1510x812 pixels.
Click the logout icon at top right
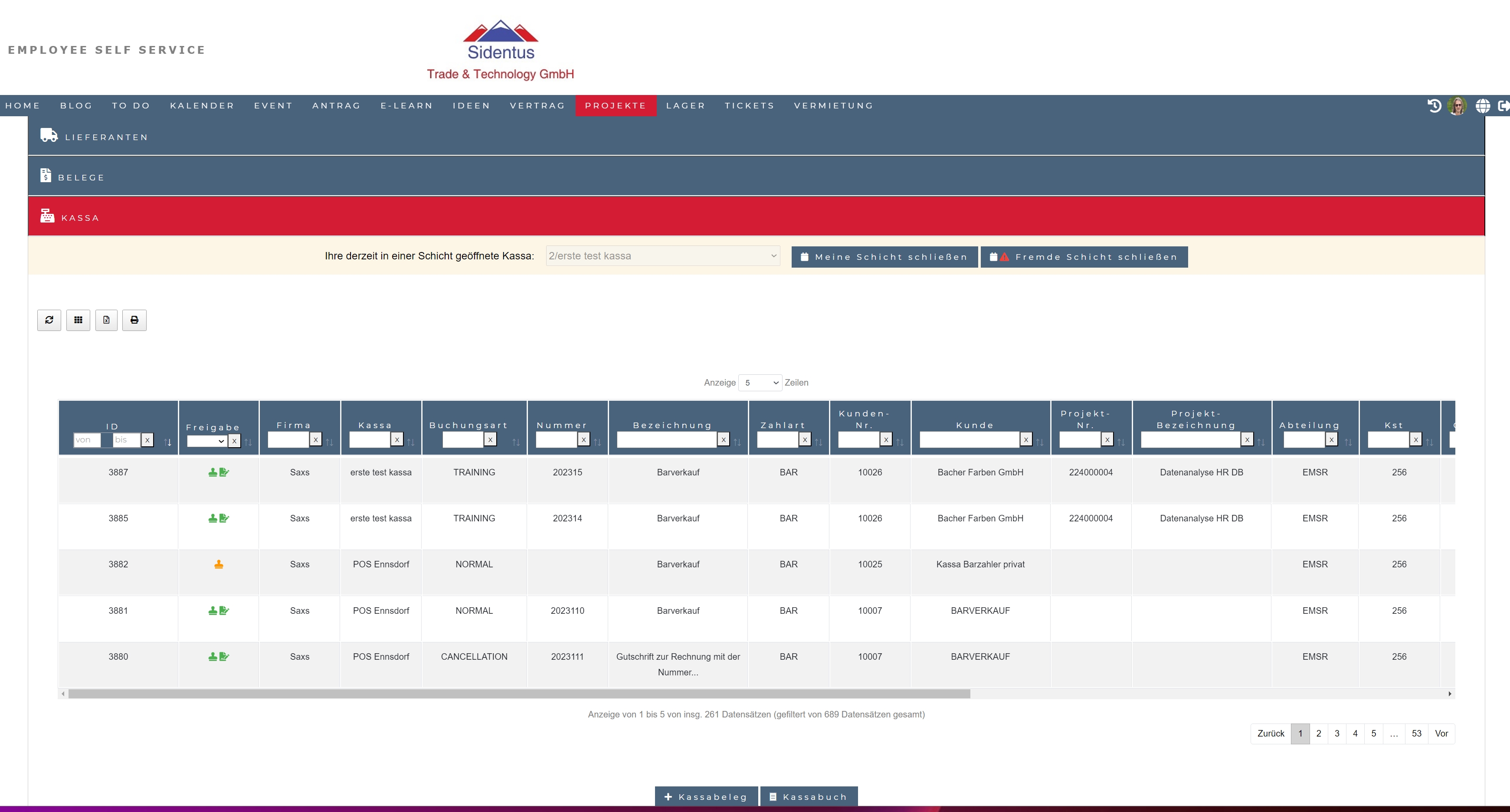[x=1503, y=105]
